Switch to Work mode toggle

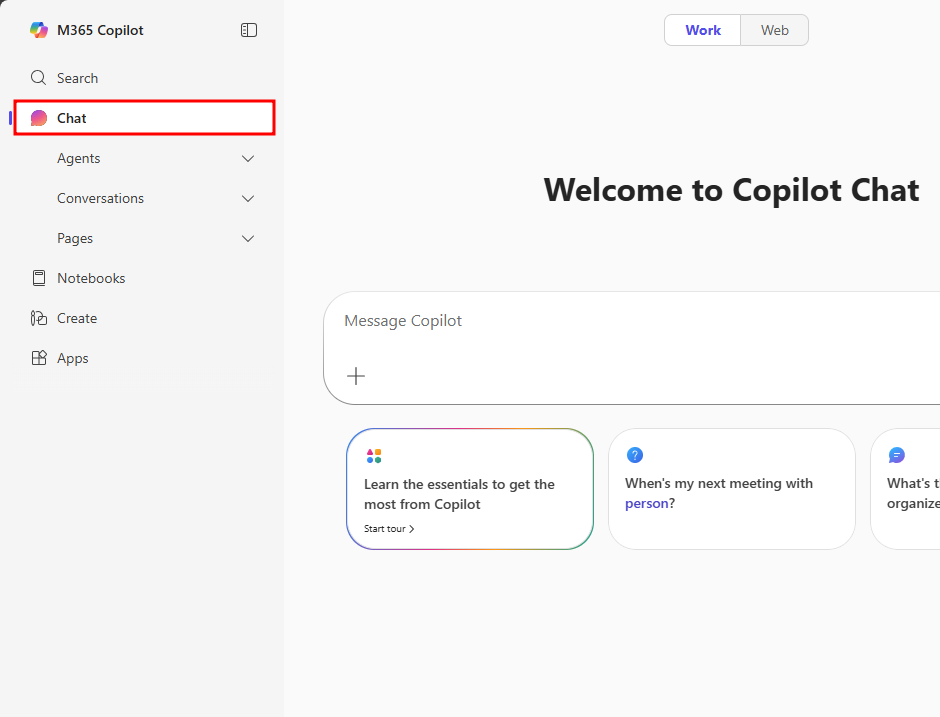[x=703, y=30]
